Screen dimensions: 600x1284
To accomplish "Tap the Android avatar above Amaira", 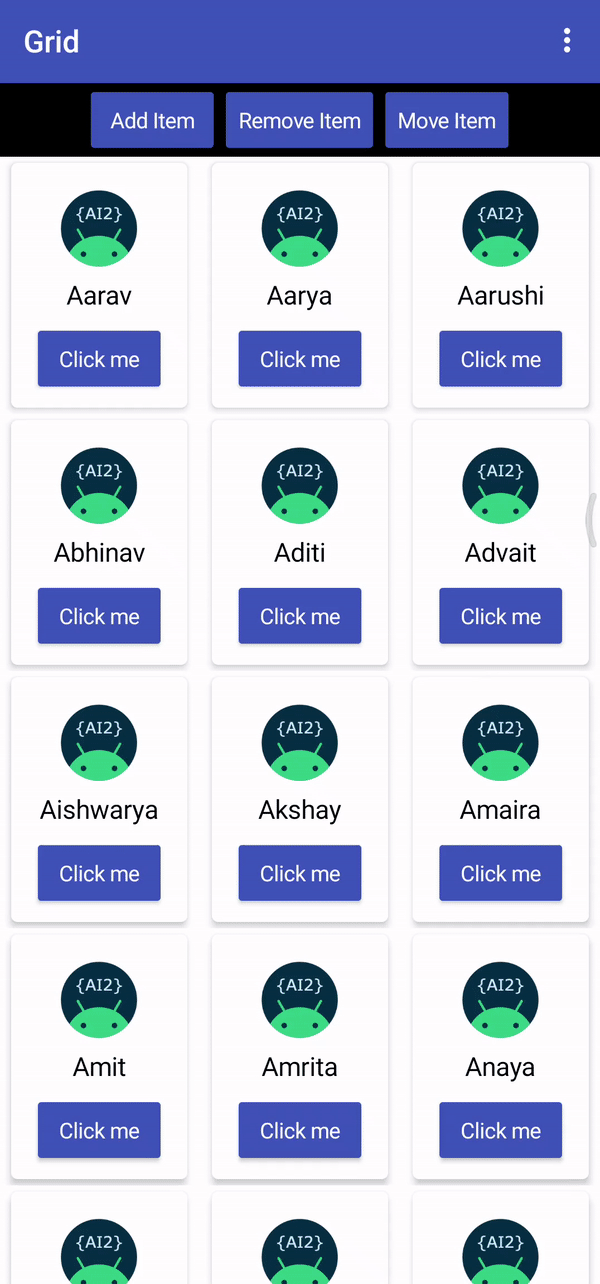I will click(500, 743).
